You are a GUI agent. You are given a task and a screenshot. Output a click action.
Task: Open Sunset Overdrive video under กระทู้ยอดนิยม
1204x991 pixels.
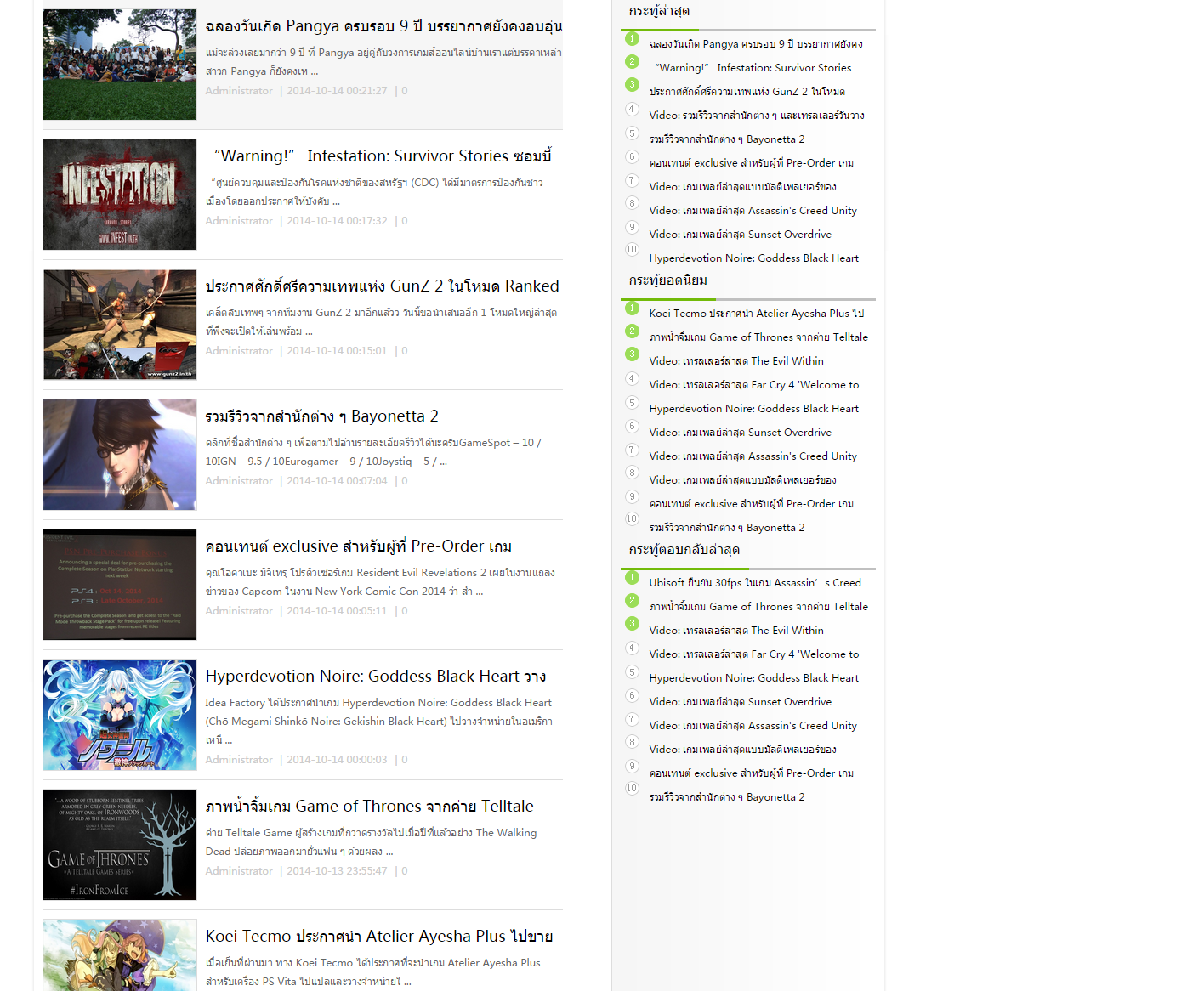[x=741, y=433]
